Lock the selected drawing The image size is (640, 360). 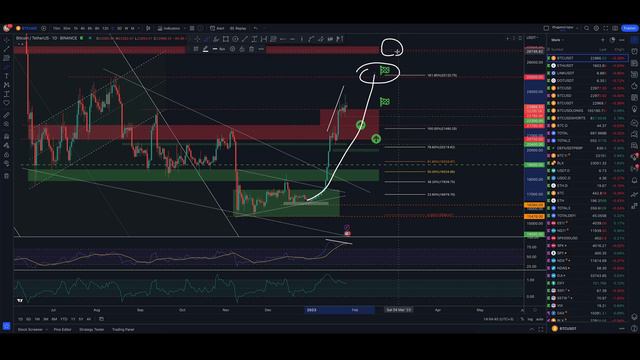[242, 49]
